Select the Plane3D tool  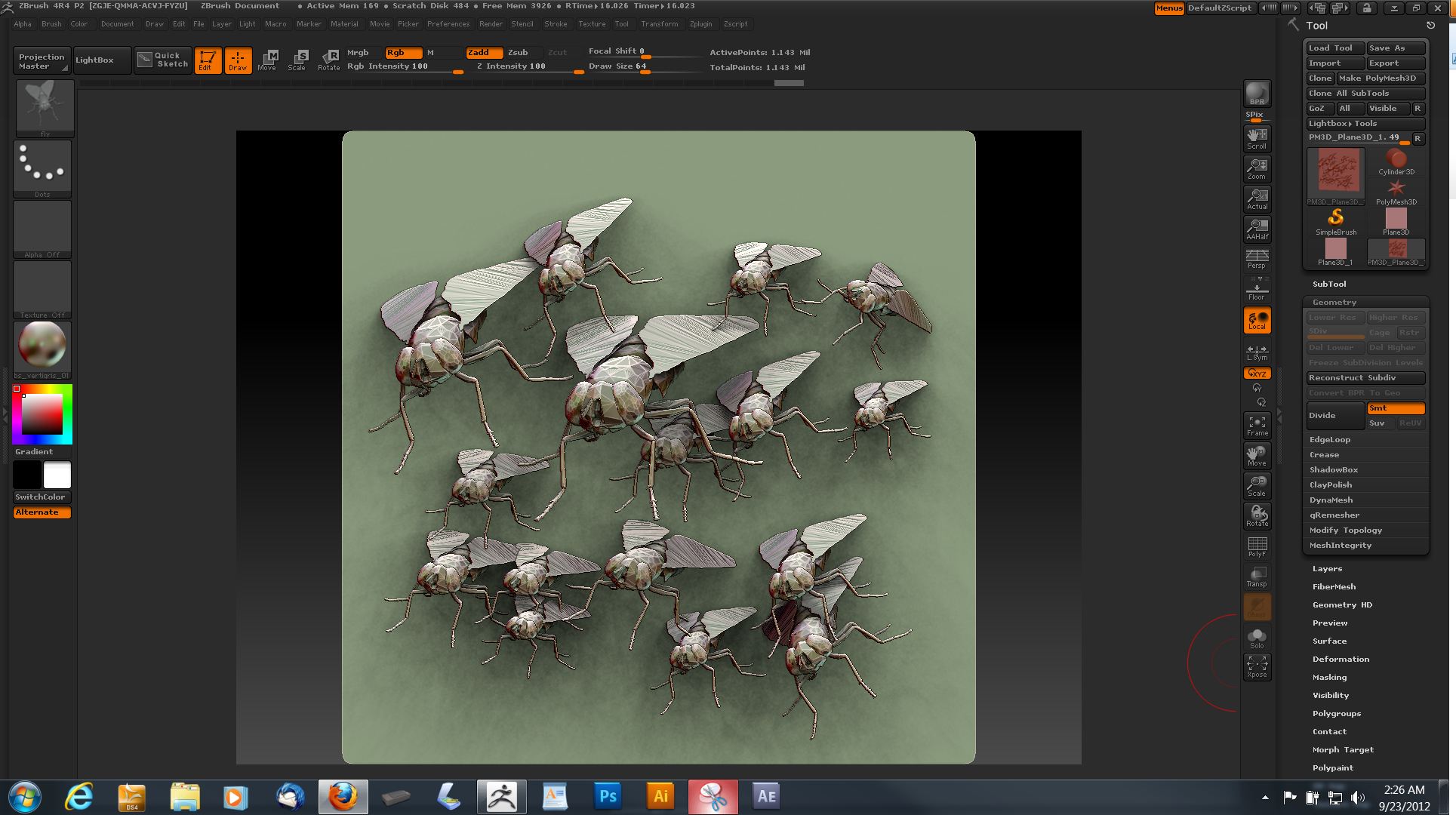pos(1396,222)
